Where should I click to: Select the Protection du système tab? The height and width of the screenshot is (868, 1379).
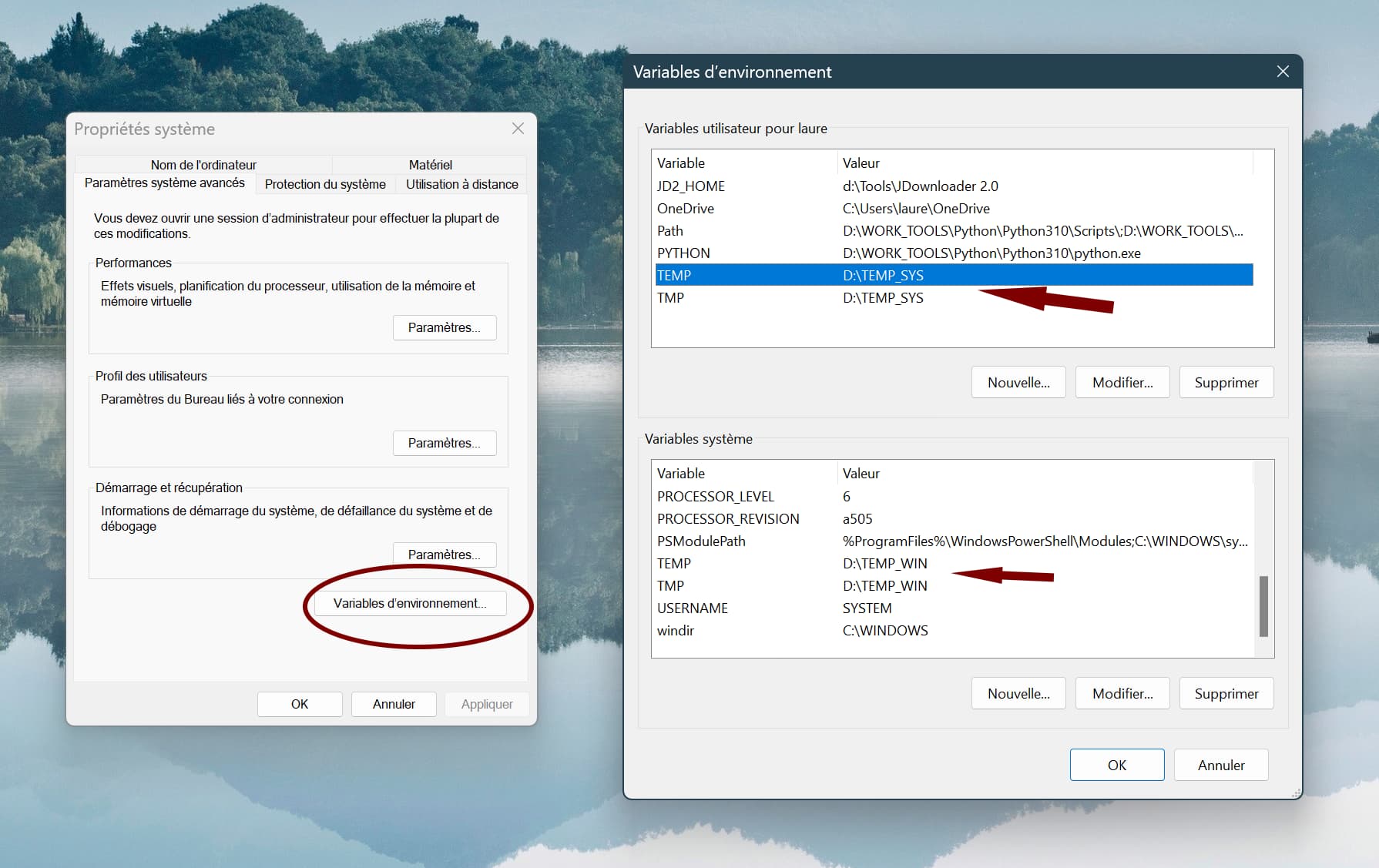(x=325, y=184)
